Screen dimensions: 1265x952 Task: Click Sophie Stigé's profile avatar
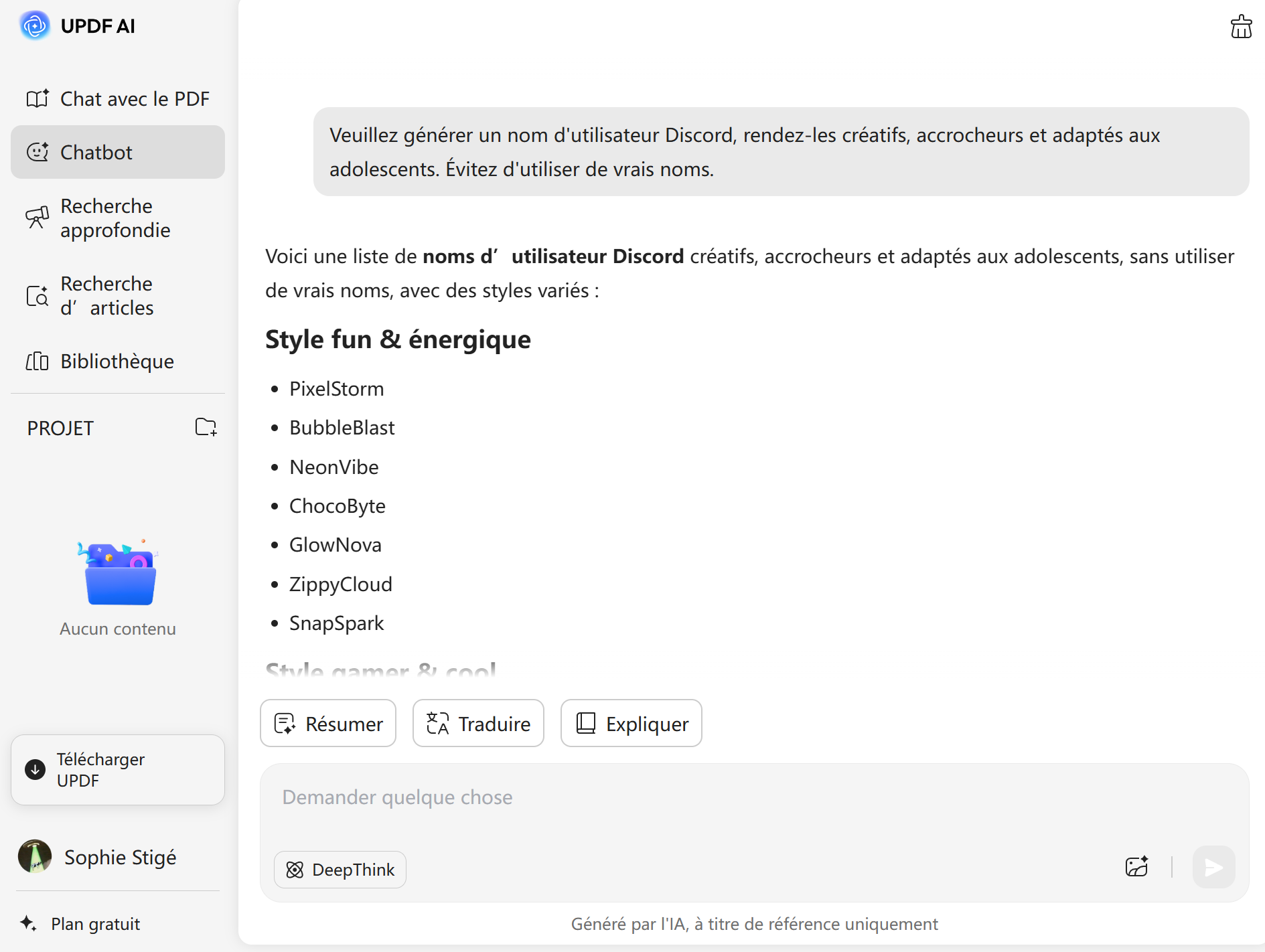[35, 856]
